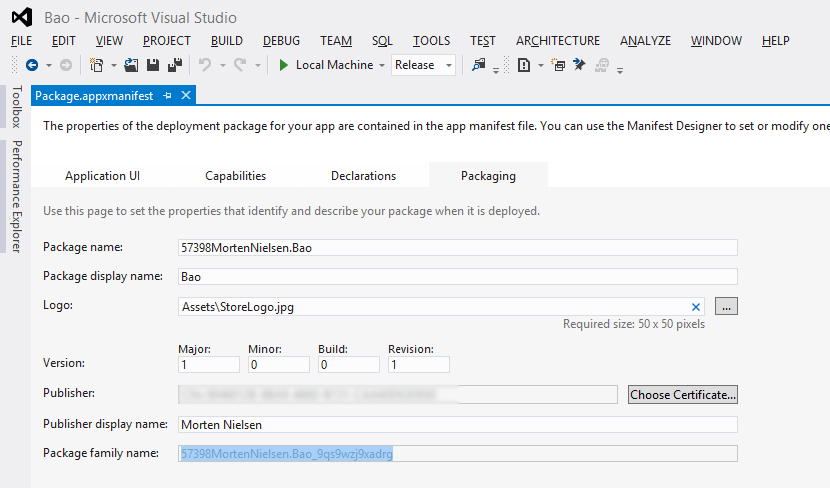
Task: Click the Find in Files toolbar icon
Action: click(479, 65)
